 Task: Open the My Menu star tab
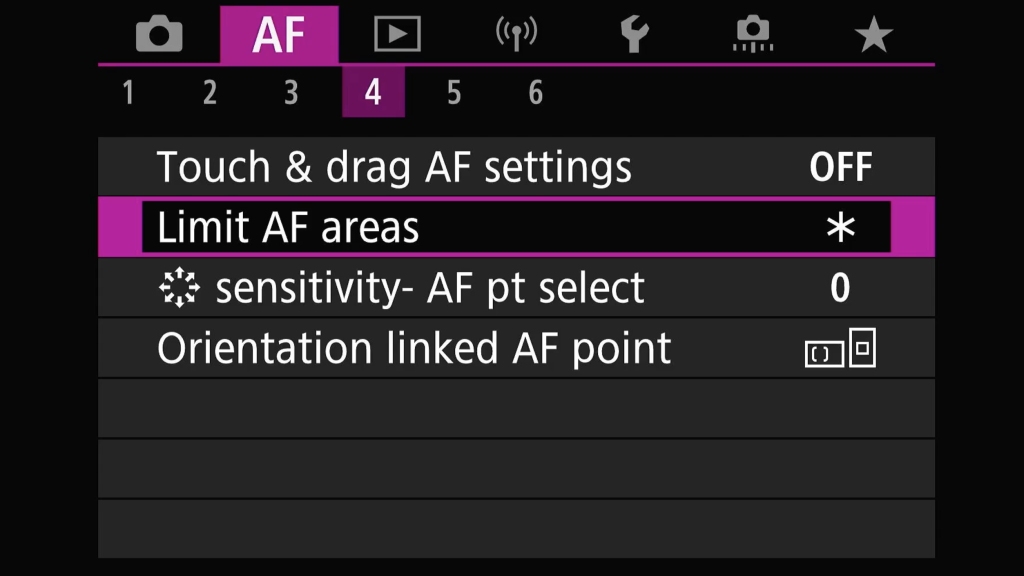tap(873, 35)
